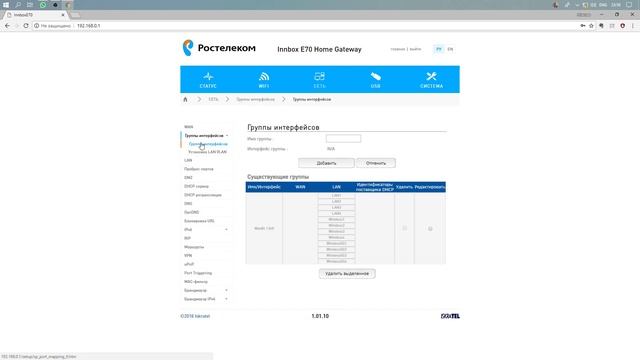Click the home icon in the breadcrumb

click(x=185, y=99)
